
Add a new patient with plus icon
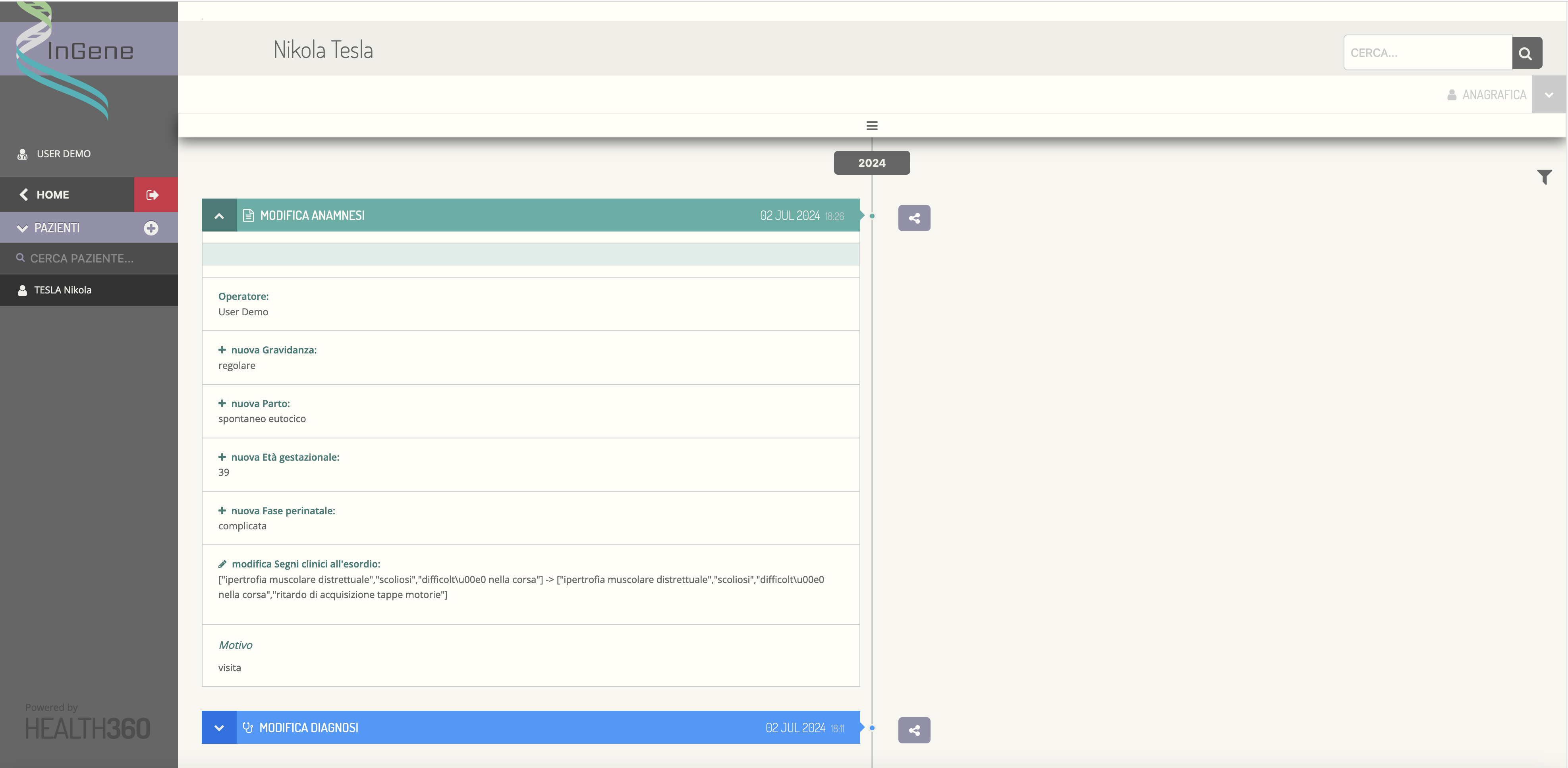tap(151, 228)
